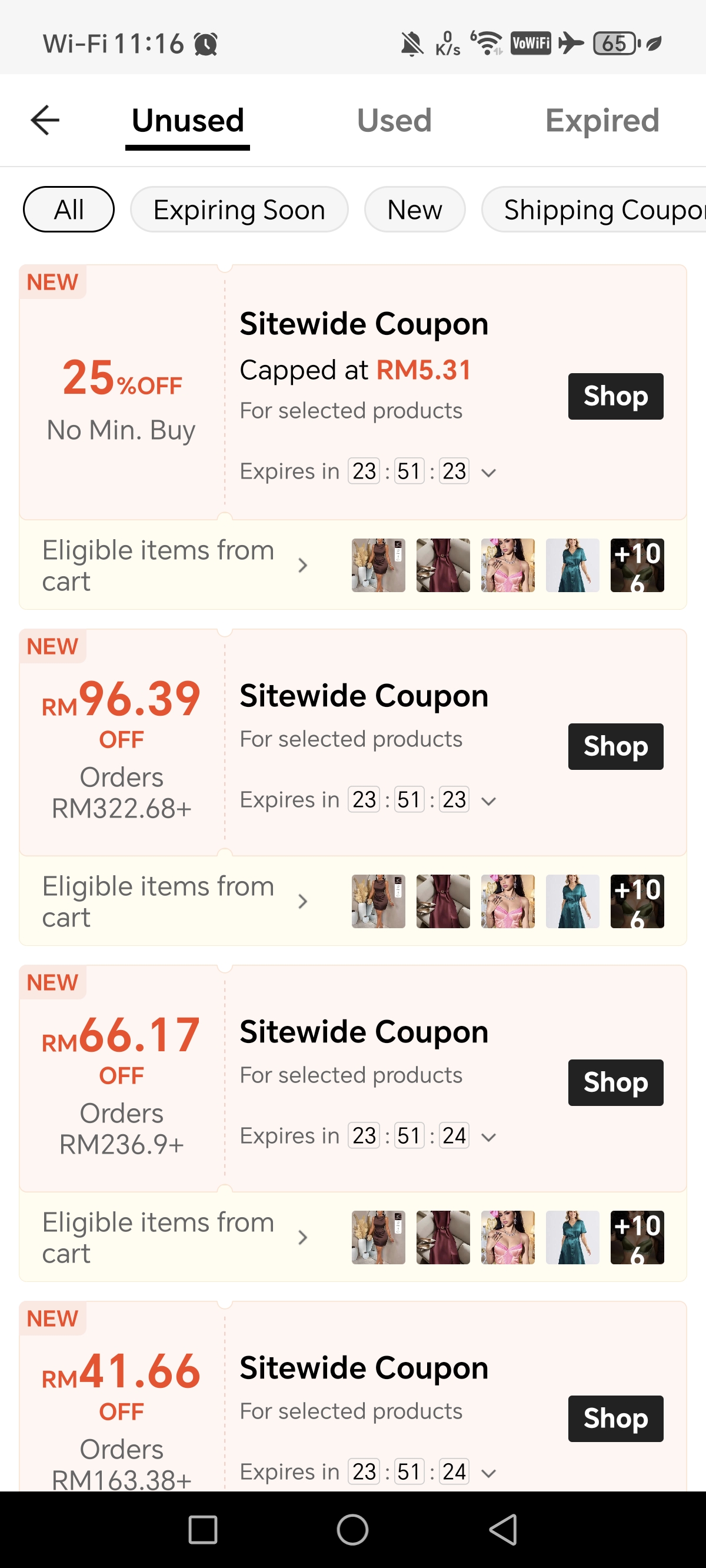Switch to the Used tab
Screen dimensions: 706x1568
click(x=394, y=121)
